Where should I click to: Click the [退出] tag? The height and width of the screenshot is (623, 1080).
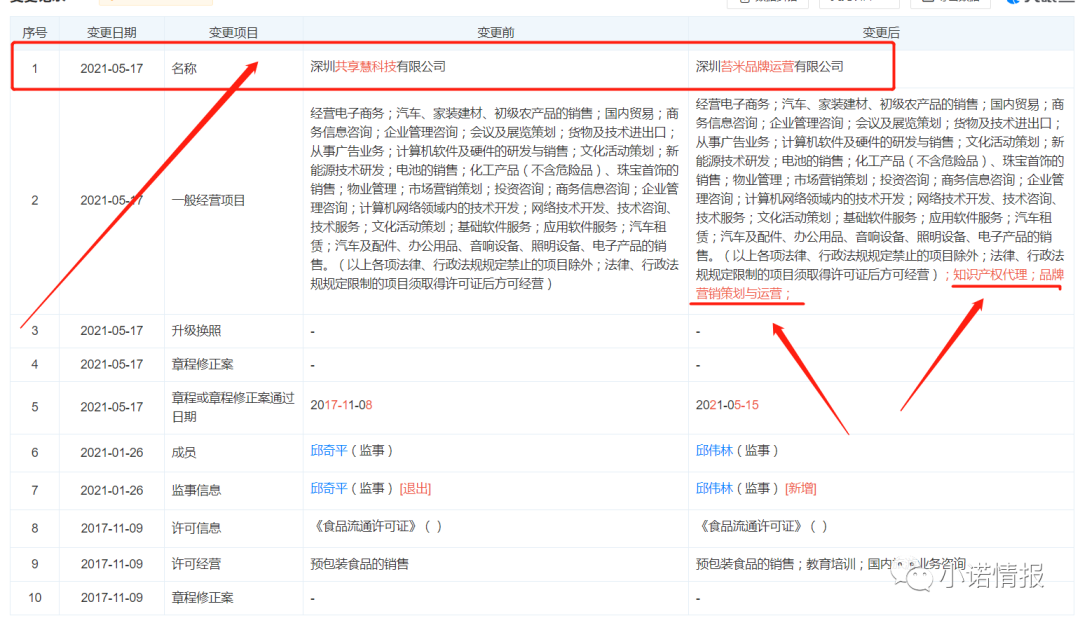pyautogui.click(x=415, y=489)
